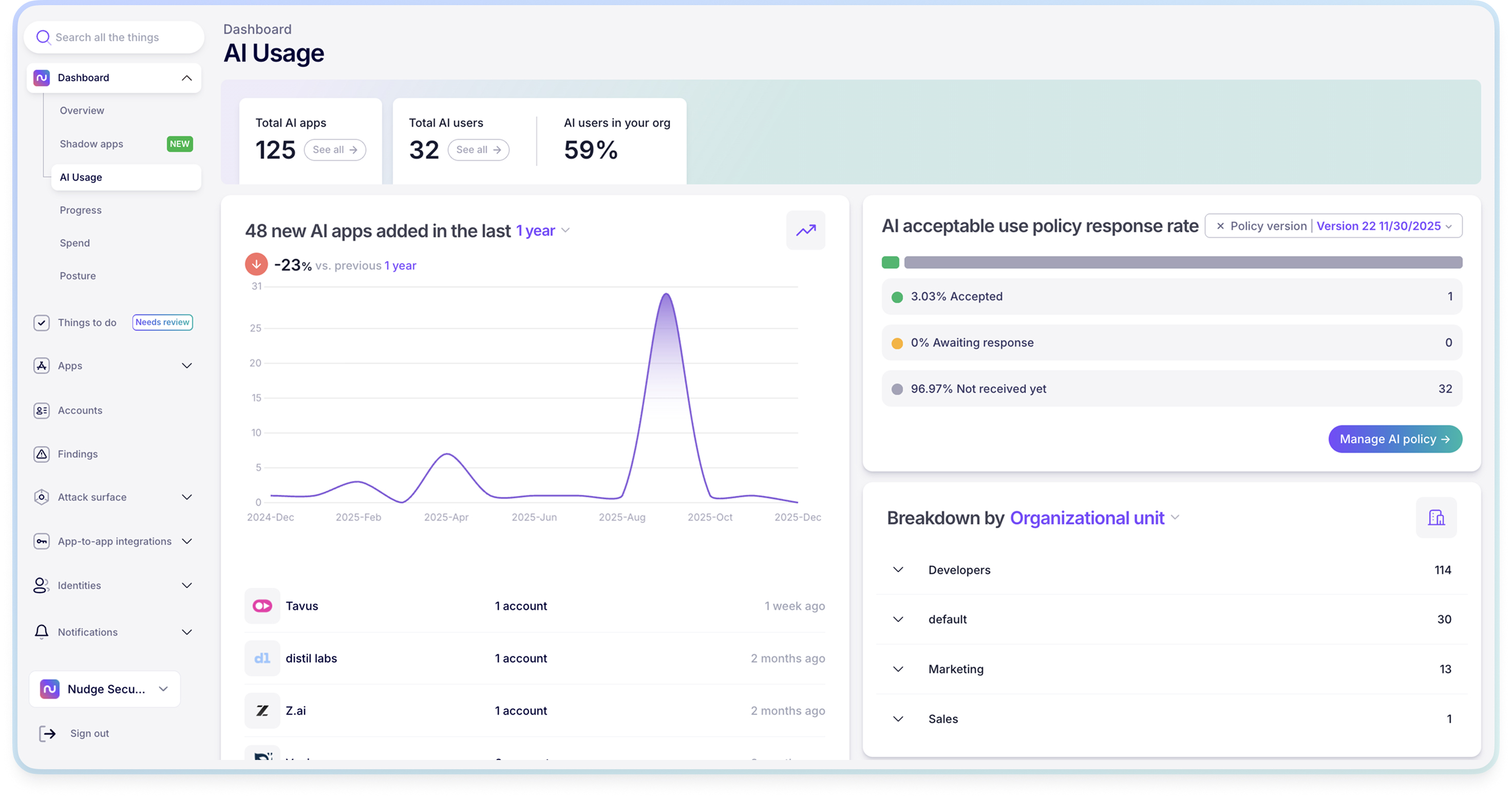Click the Notifications bell icon
Viewport: 1512px width, 799px height.
click(41, 632)
